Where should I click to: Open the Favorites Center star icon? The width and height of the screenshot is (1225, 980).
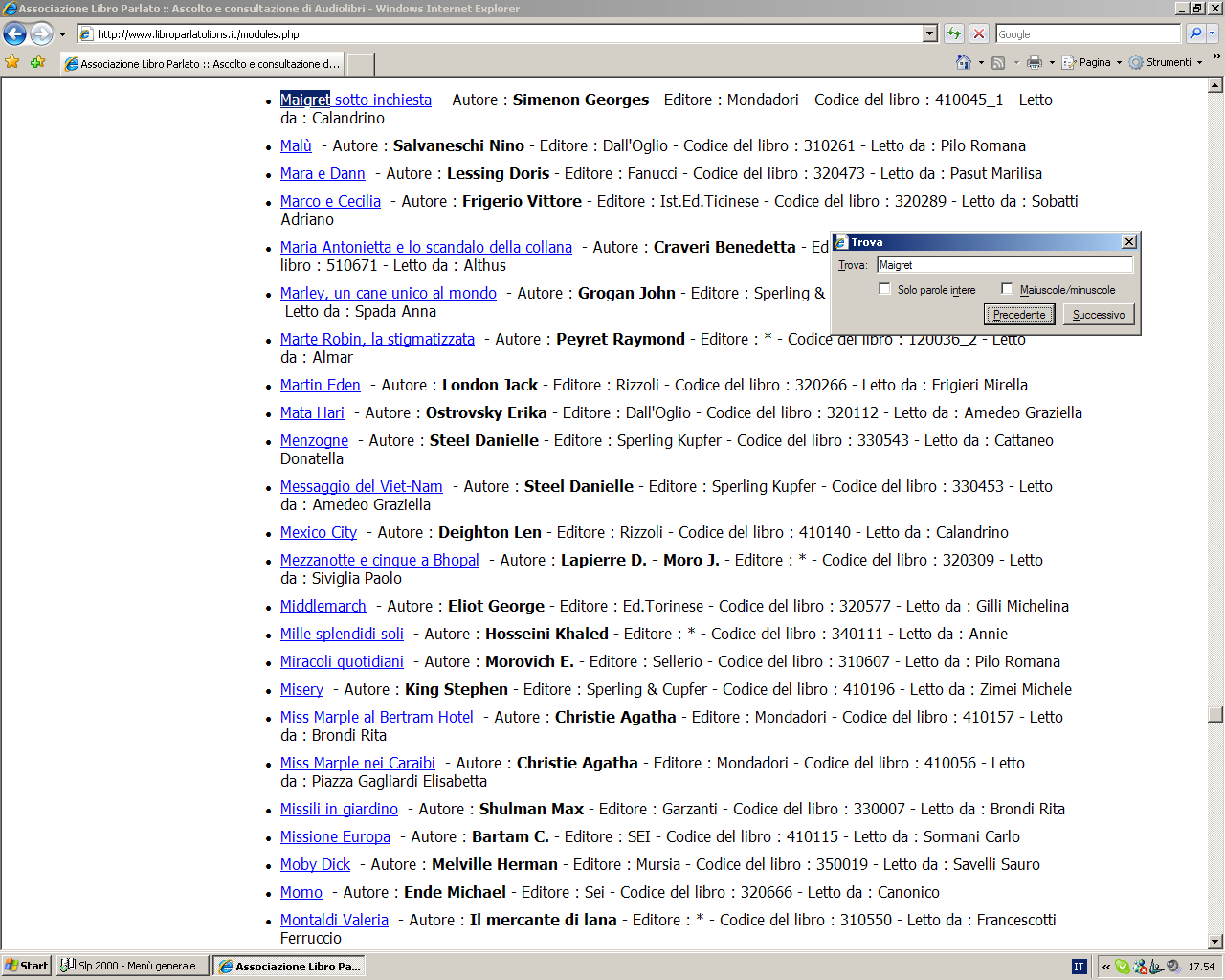[12, 62]
